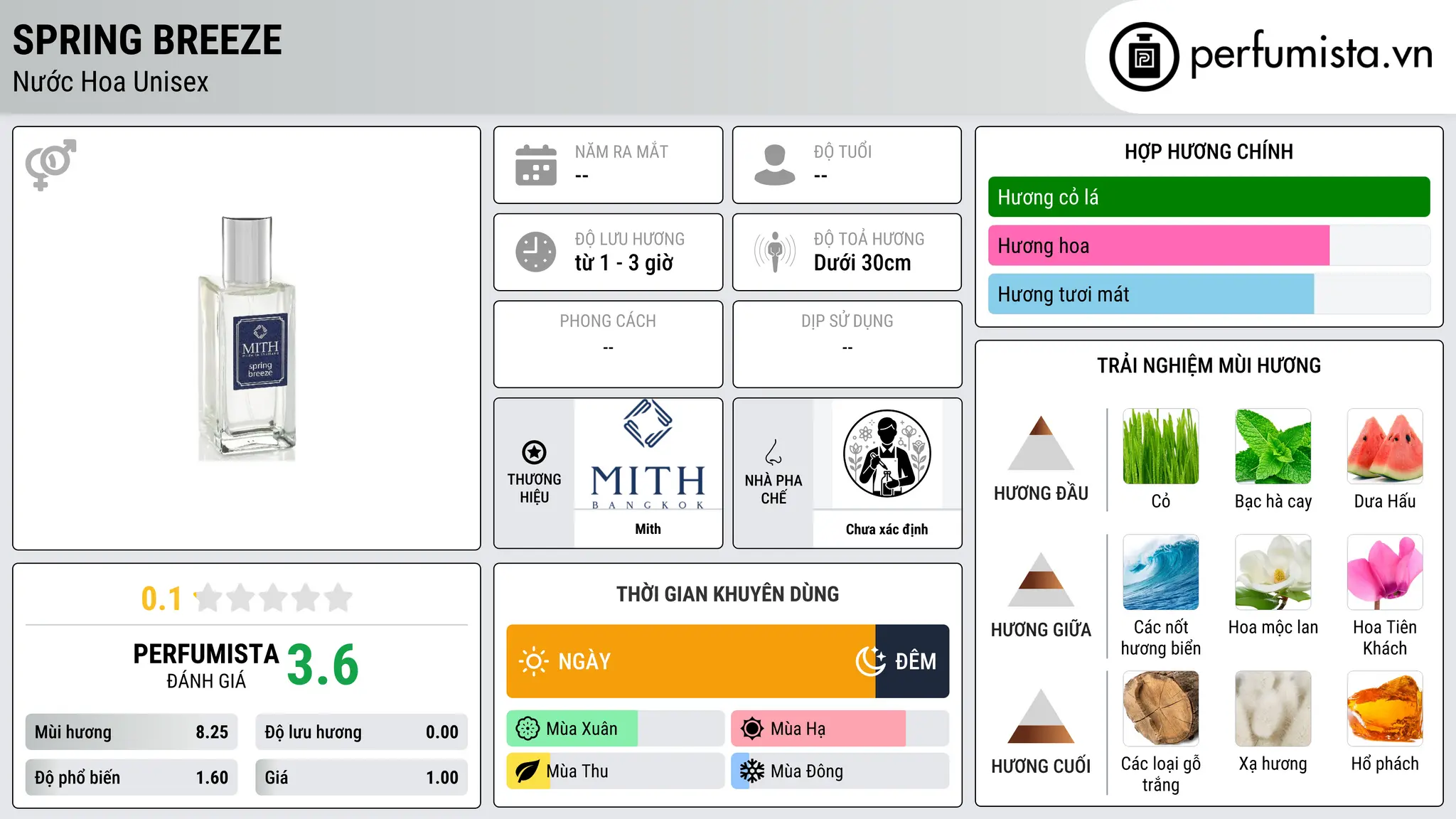Click the flower icon for Mùa Xuân
The width and height of the screenshot is (1456, 819).
pyautogui.click(x=528, y=729)
